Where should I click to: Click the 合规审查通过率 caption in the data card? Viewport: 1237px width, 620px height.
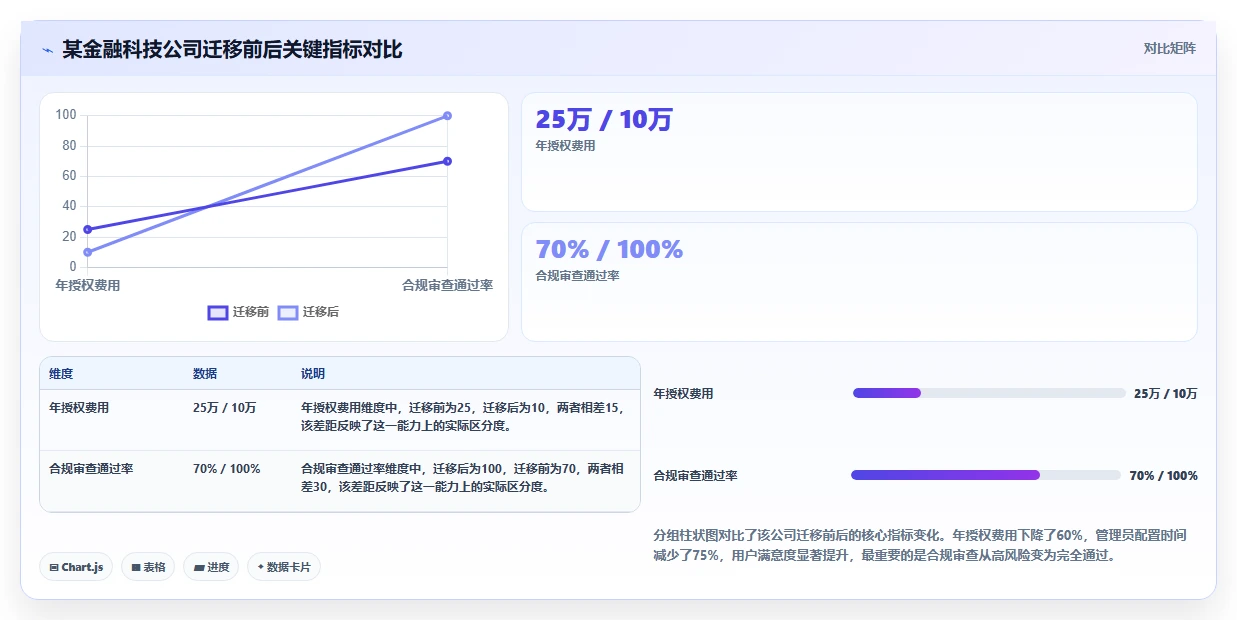578,276
